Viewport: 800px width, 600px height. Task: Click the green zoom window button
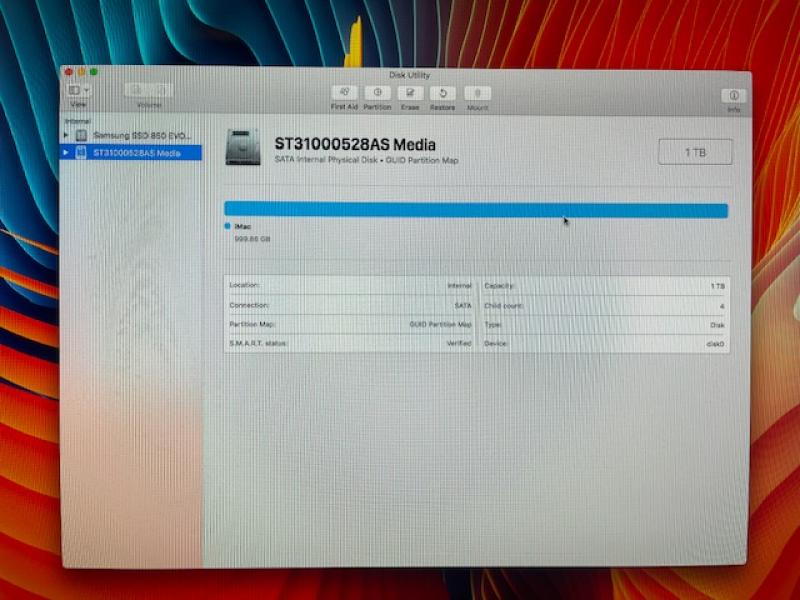(93, 72)
